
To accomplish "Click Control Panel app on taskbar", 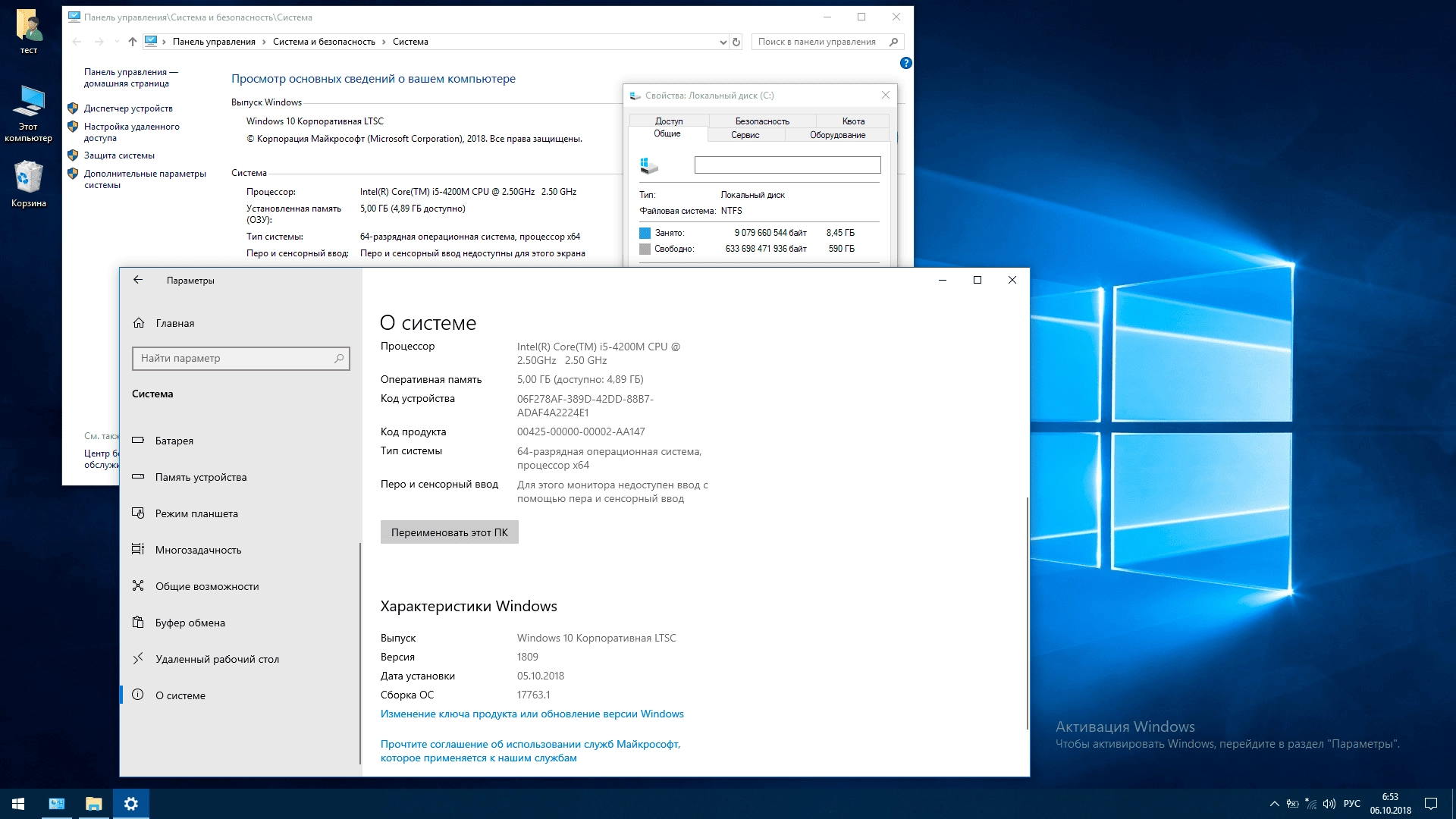I will coord(57,804).
